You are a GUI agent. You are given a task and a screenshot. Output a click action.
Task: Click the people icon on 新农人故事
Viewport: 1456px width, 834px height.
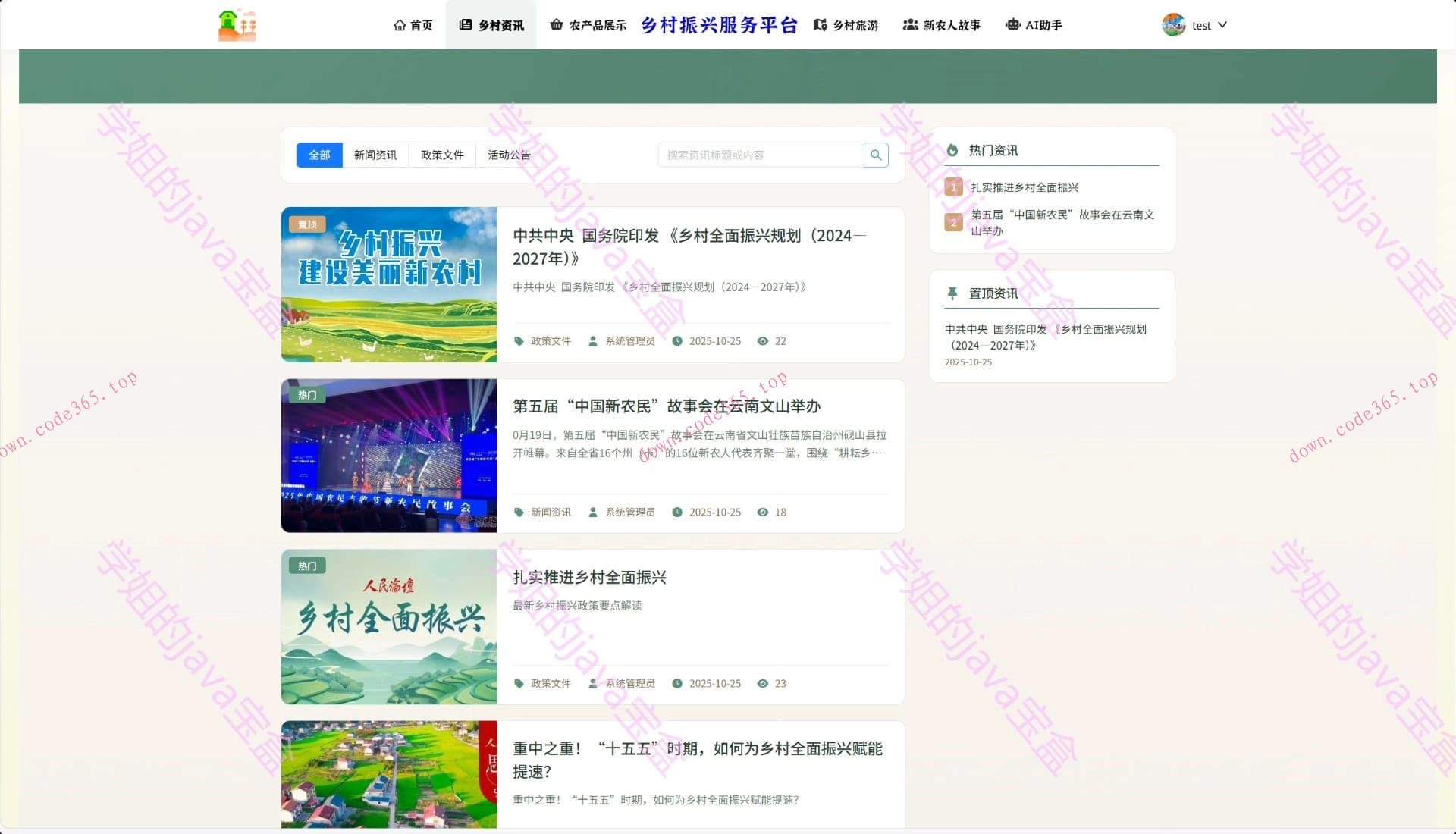910,24
